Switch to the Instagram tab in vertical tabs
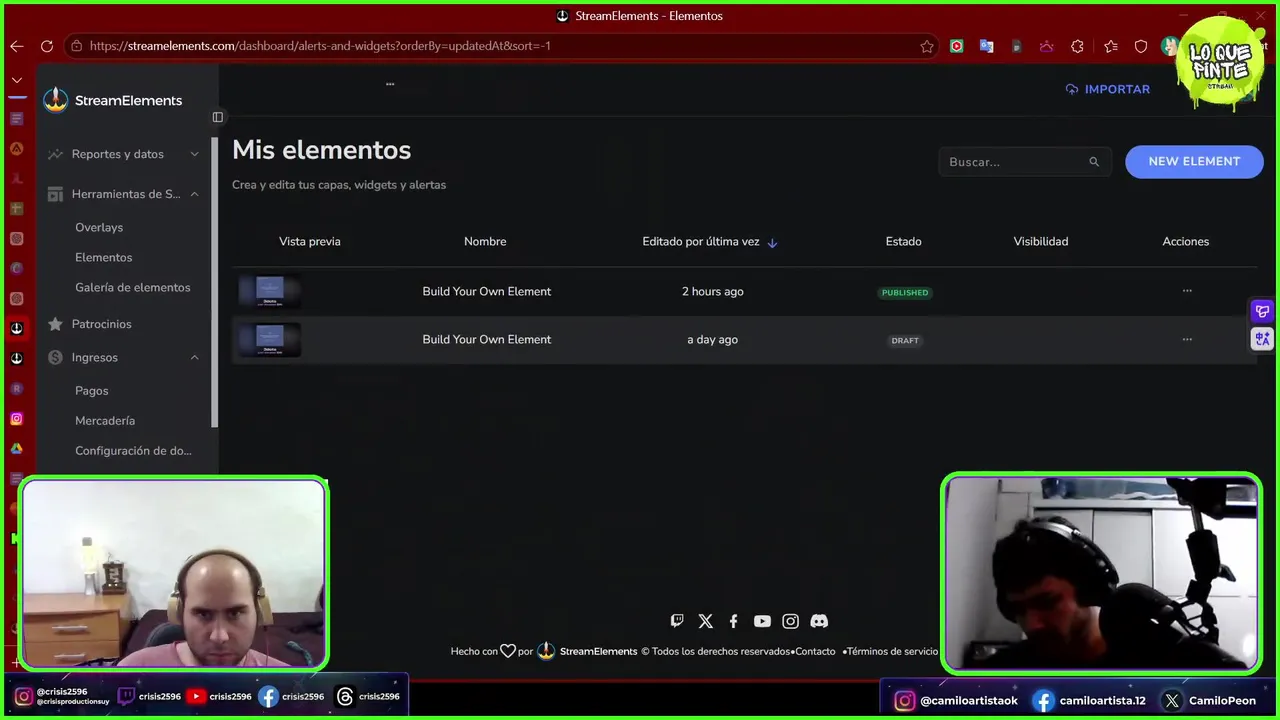Viewport: 1280px width, 720px height. click(16, 419)
